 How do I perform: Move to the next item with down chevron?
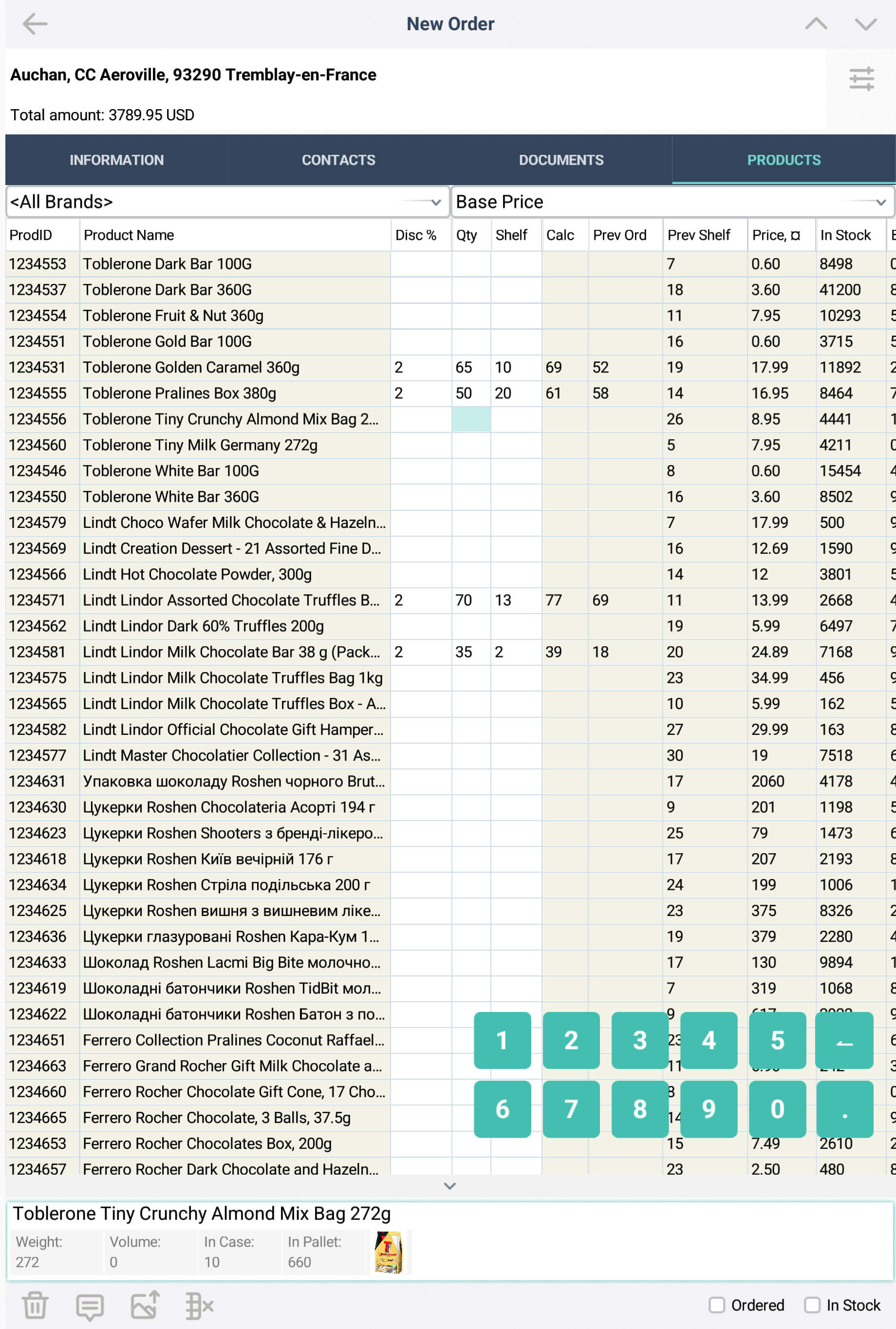click(865, 24)
